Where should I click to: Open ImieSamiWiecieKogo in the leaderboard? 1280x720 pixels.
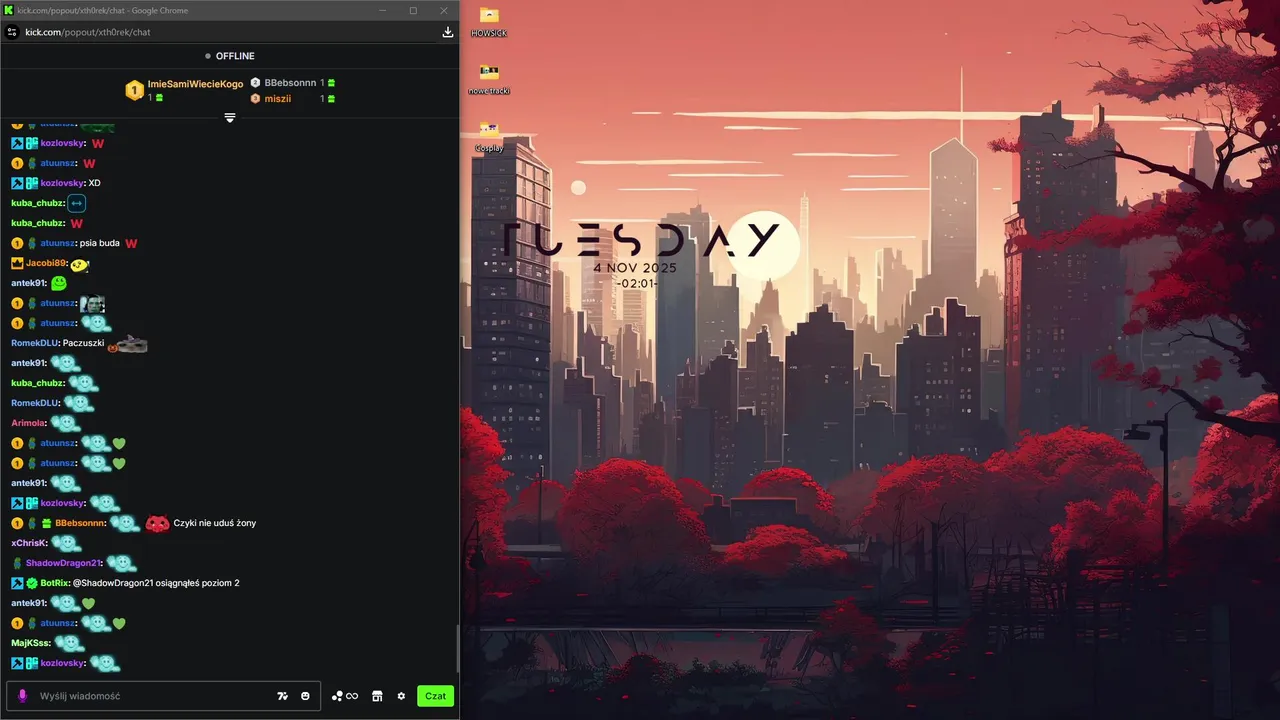click(195, 84)
